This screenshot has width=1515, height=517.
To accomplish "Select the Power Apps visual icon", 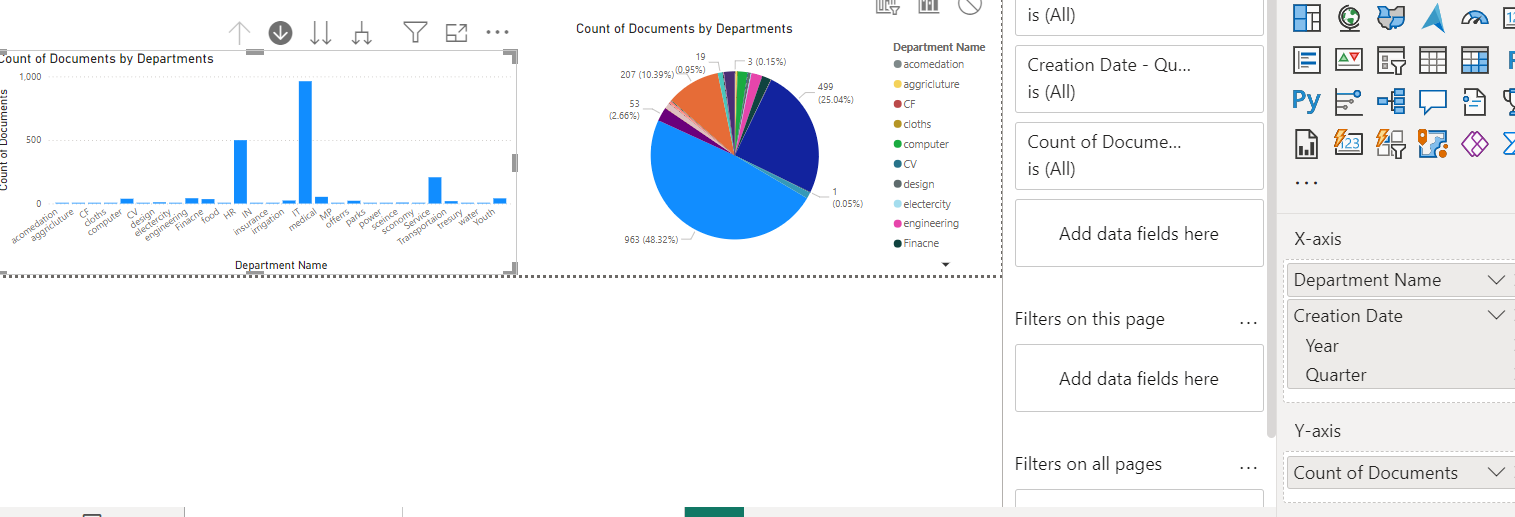I will [1475, 144].
